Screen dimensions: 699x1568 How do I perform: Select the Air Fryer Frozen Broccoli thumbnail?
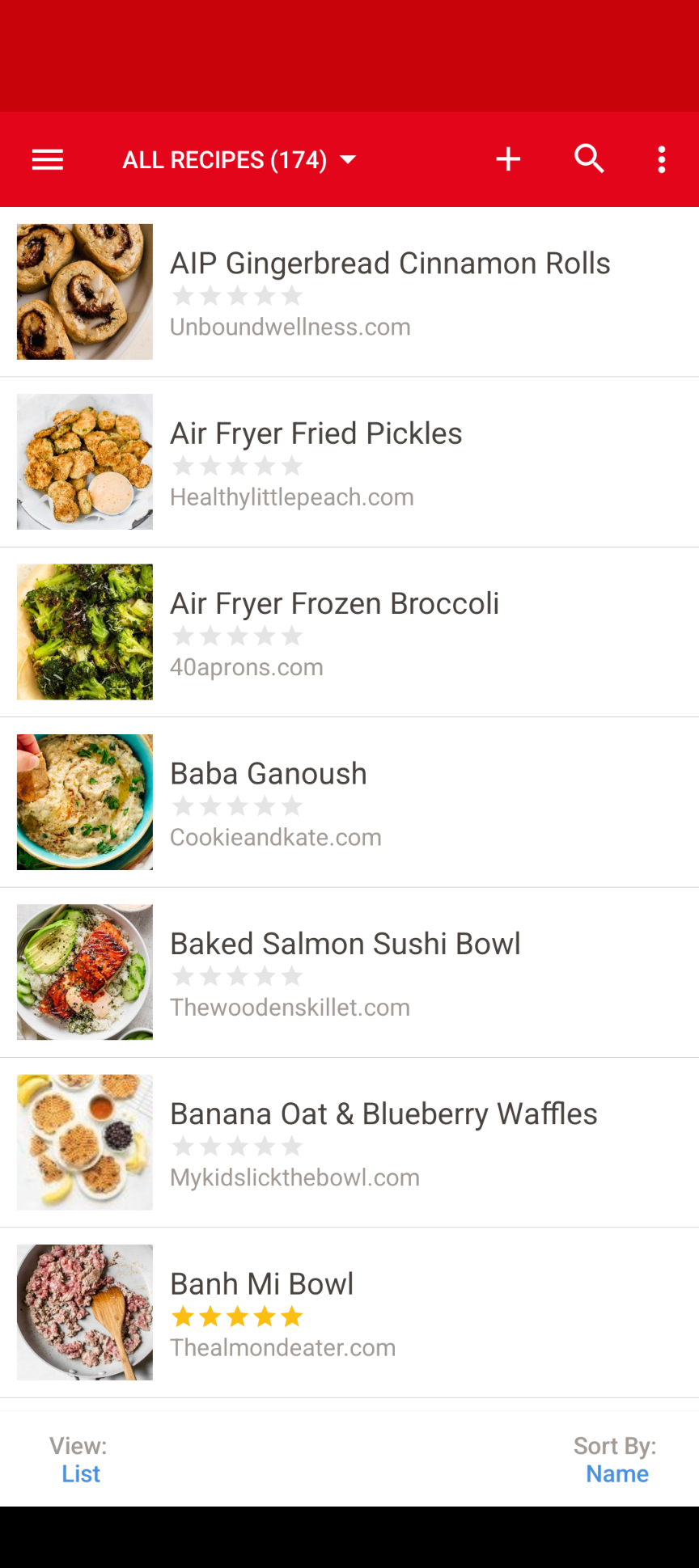[85, 632]
